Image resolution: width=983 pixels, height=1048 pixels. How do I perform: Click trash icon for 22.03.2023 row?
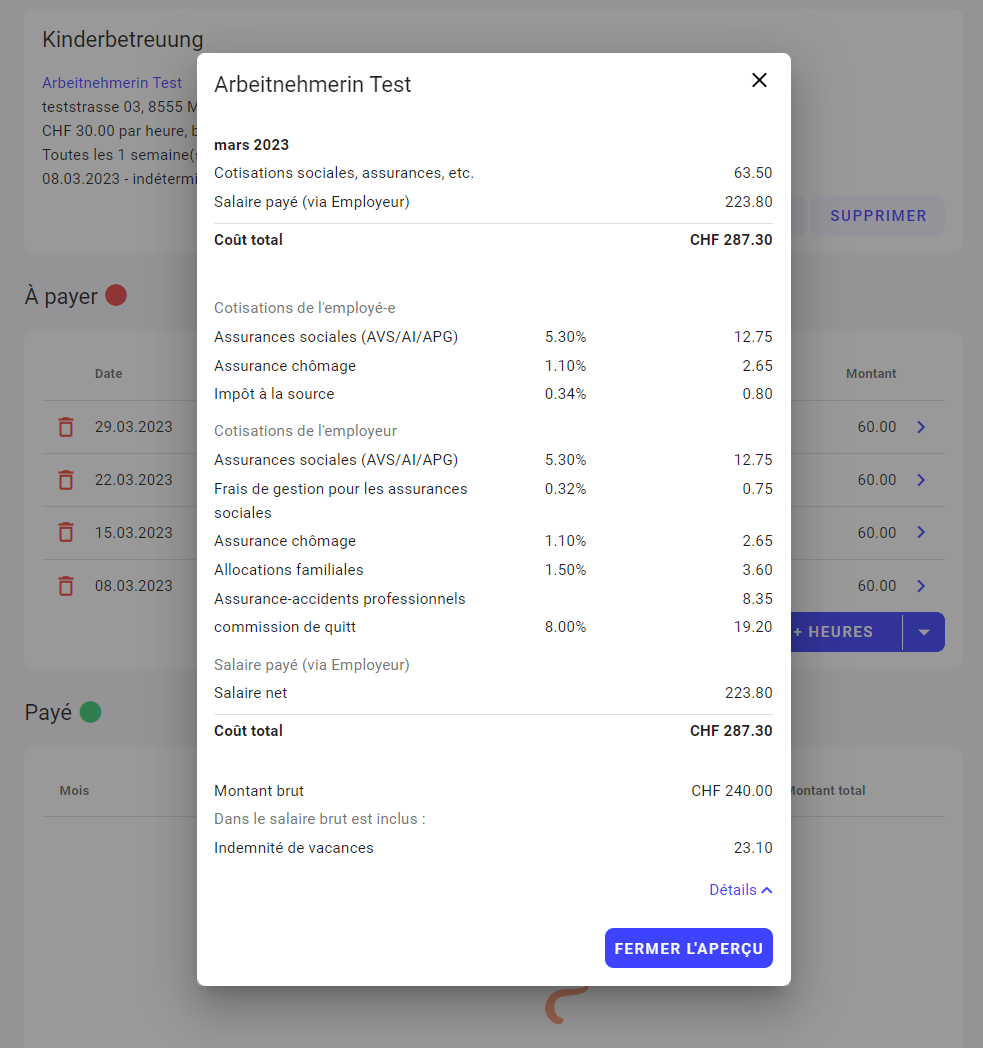point(66,480)
